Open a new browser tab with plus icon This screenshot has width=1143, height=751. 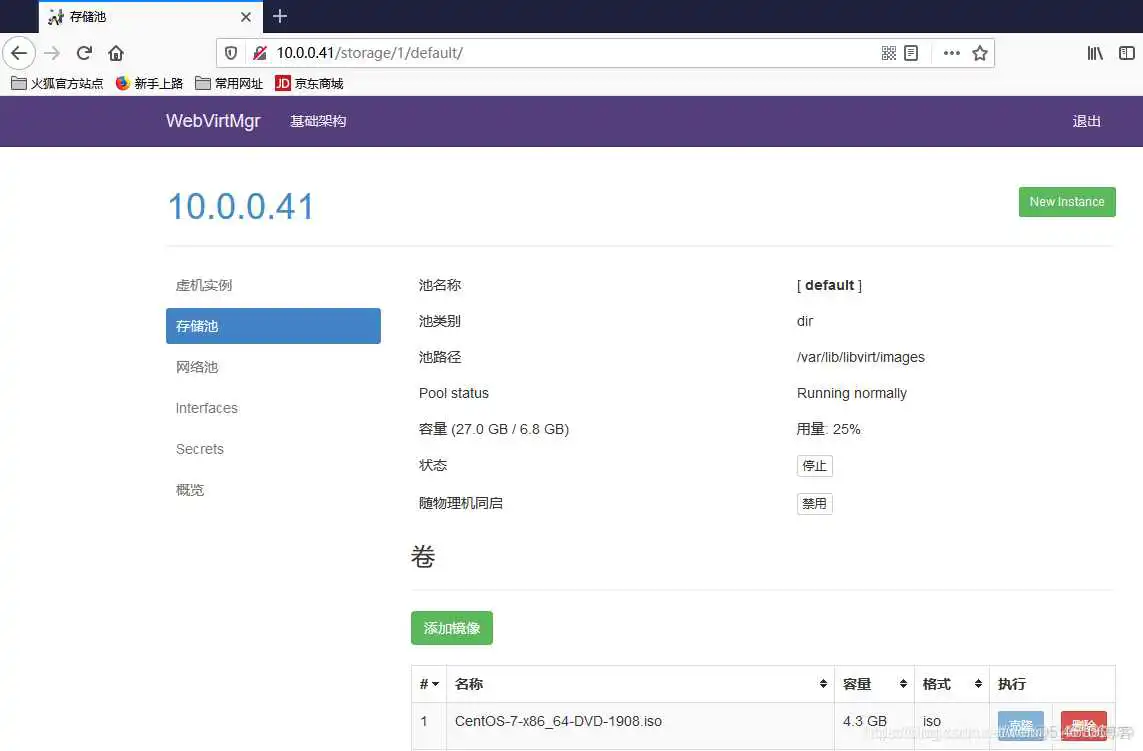click(279, 16)
